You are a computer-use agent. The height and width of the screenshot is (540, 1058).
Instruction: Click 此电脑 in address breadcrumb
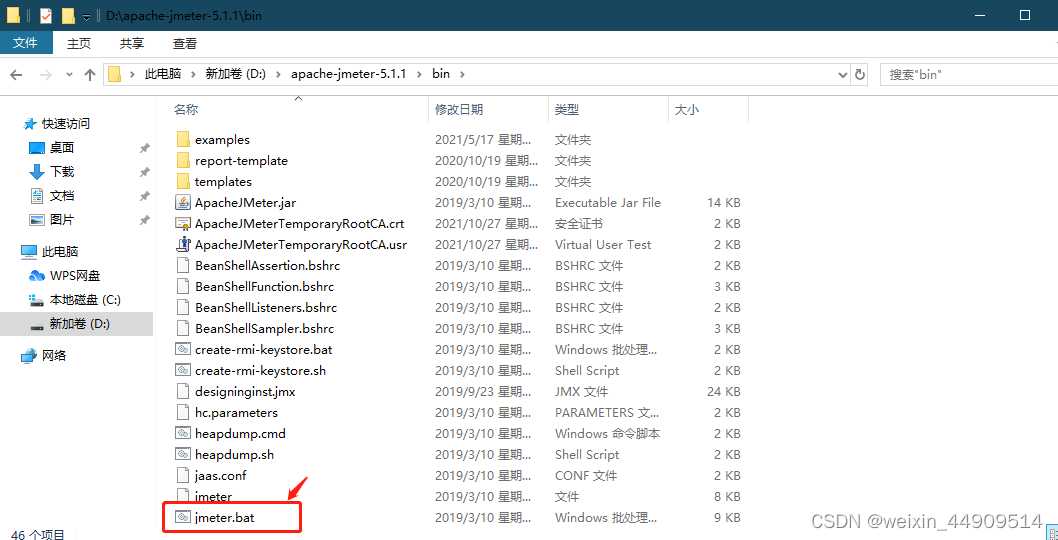click(163, 74)
